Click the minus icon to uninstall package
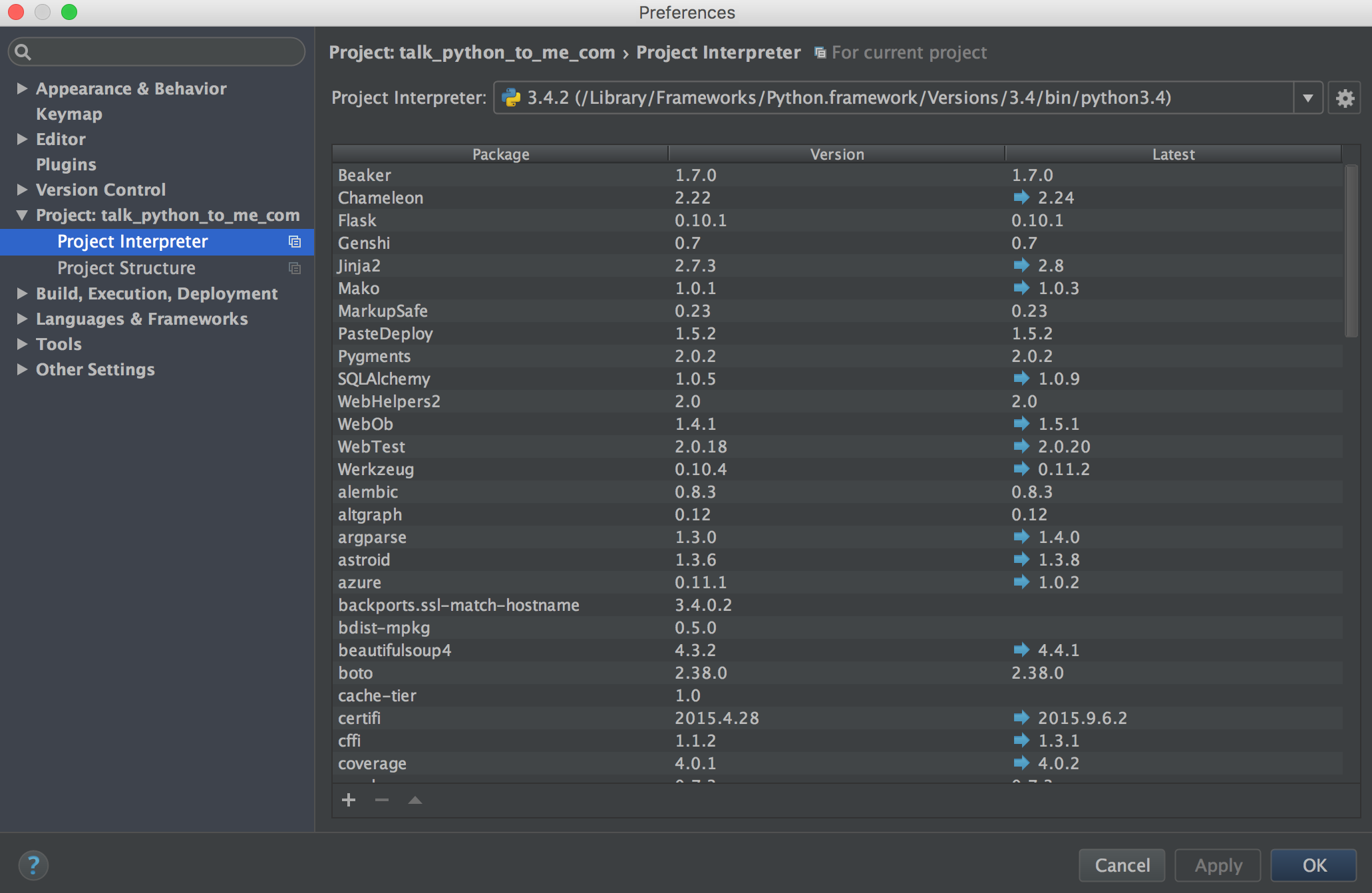Image resolution: width=1372 pixels, height=893 pixels. (x=382, y=800)
